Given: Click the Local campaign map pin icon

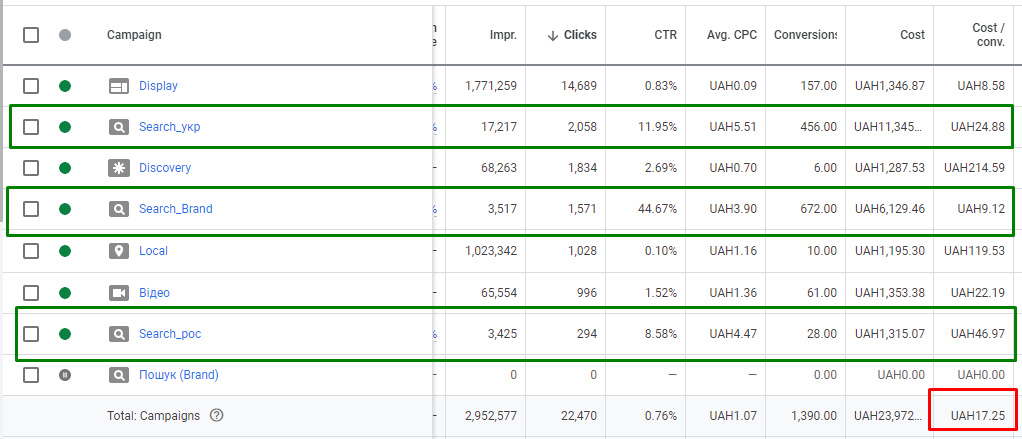Looking at the screenshot, I should click(119, 251).
